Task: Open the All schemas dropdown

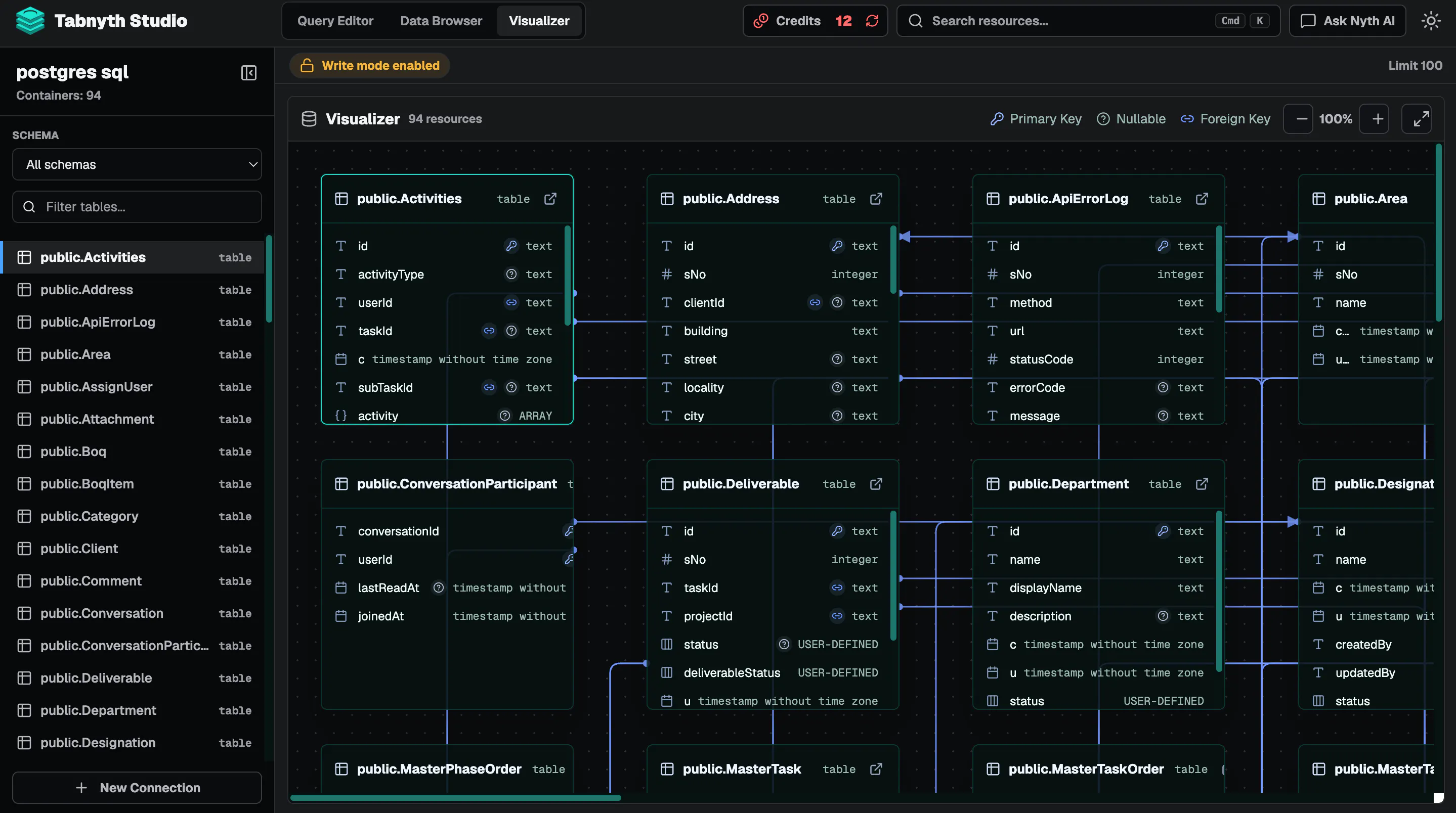Action: (x=137, y=164)
